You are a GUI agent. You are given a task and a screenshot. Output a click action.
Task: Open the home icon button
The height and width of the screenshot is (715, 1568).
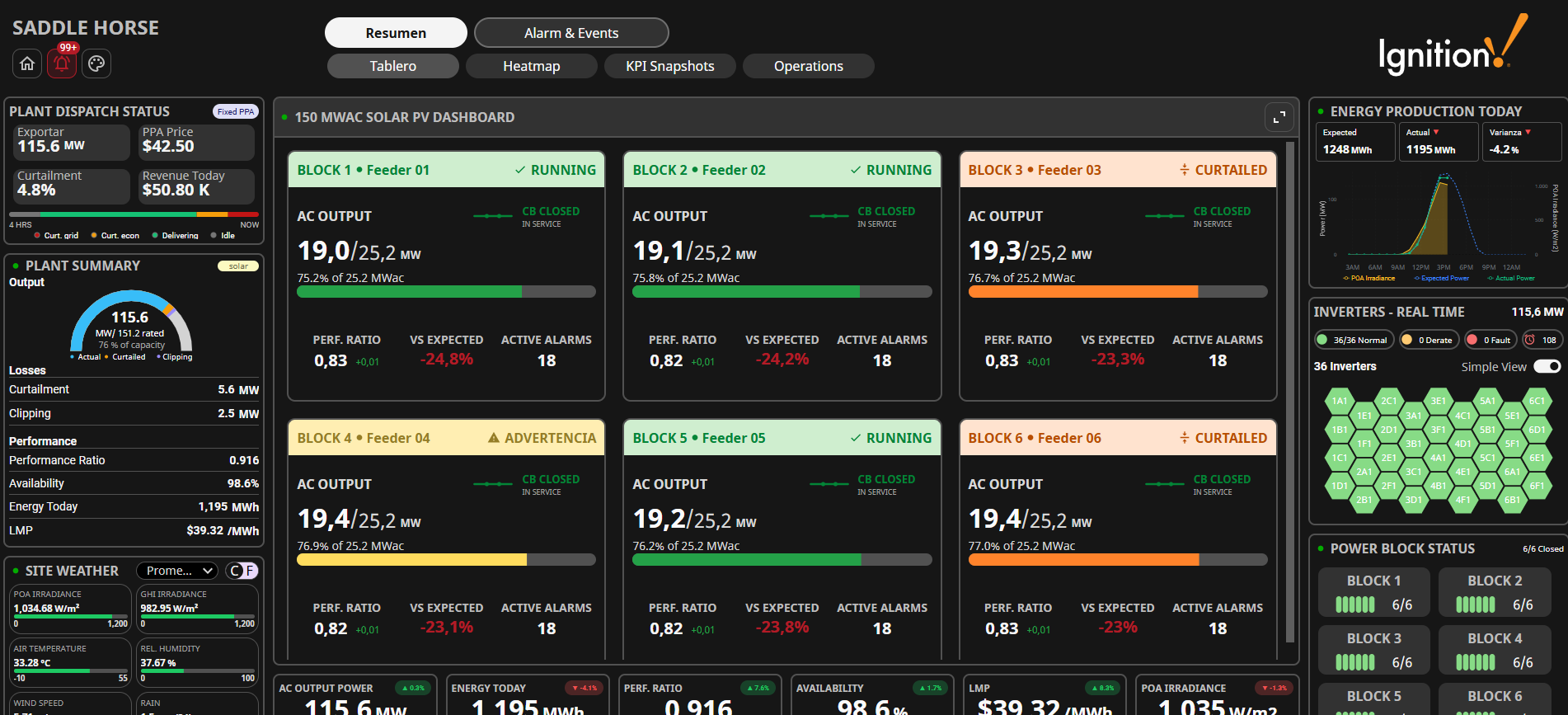pos(27,64)
